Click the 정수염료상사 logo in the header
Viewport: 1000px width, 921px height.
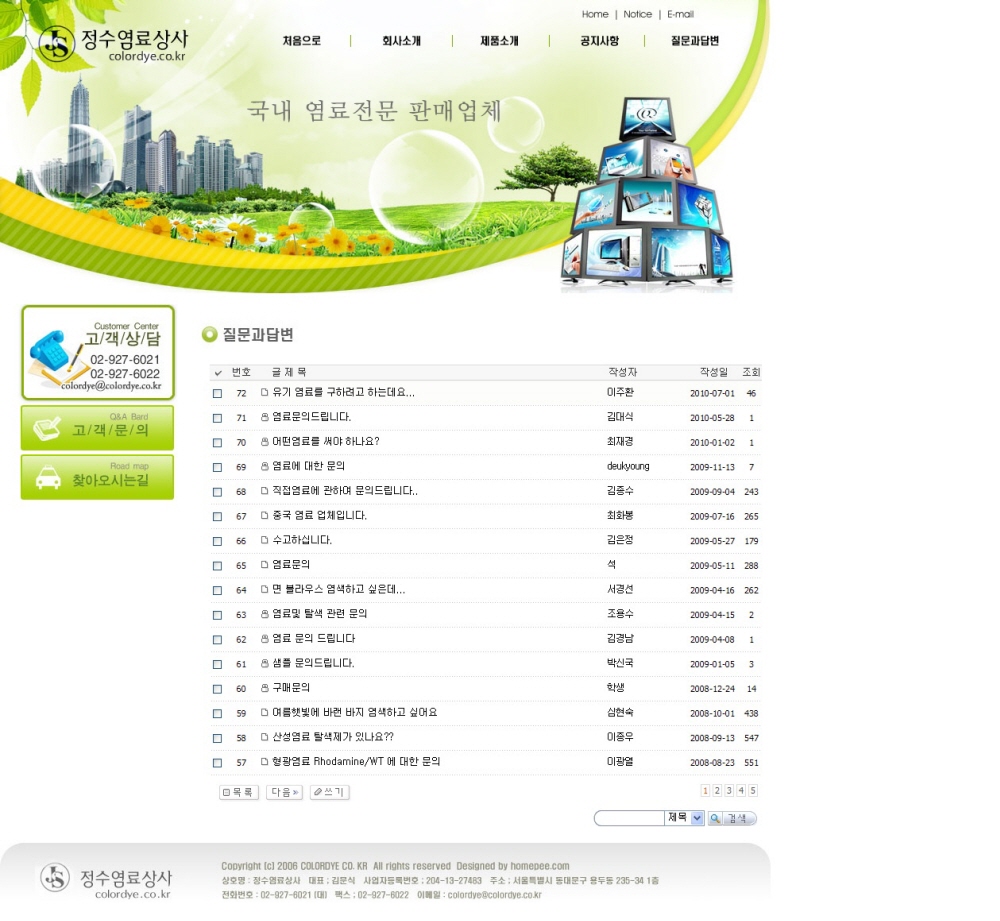tap(112, 44)
